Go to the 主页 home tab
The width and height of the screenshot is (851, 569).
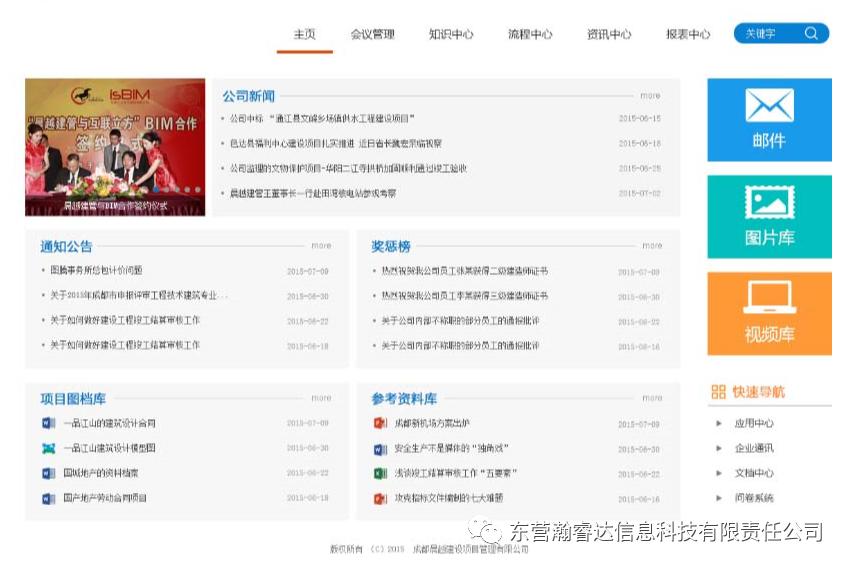tap(304, 34)
